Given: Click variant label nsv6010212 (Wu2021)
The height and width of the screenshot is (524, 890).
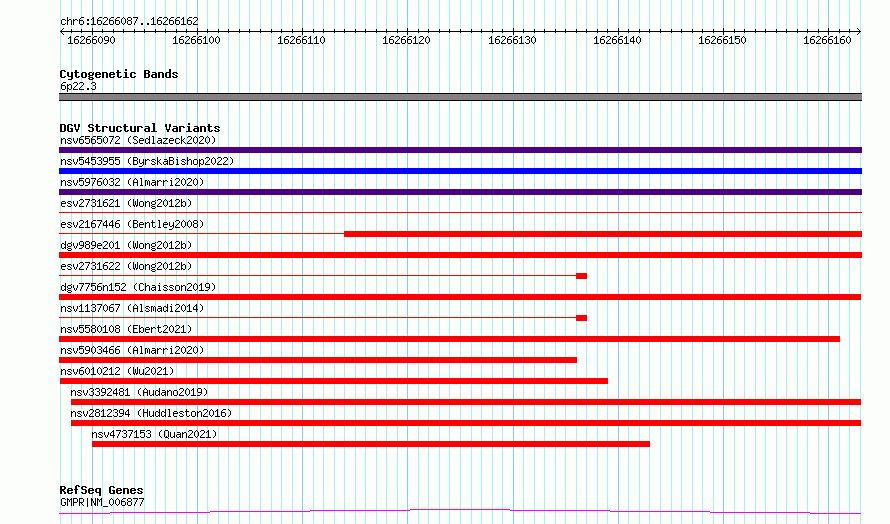Looking at the screenshot, I should click(x=117, y=371).
